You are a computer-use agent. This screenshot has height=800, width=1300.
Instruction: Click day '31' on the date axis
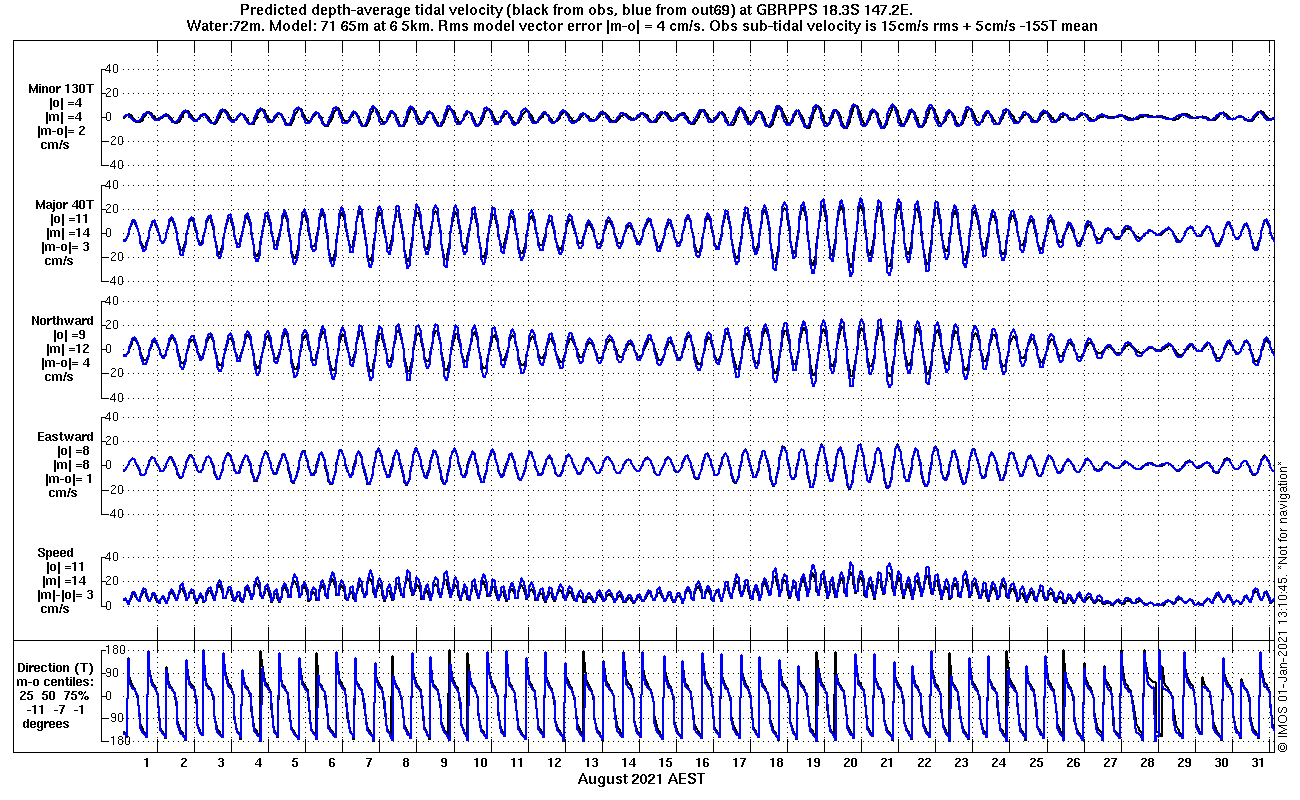[1257, 762]
